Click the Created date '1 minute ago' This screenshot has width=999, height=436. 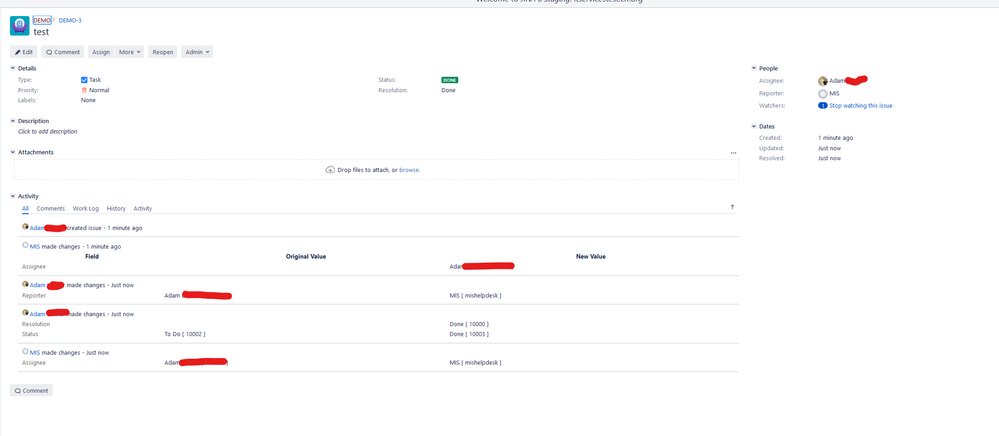tap(835, 138)
